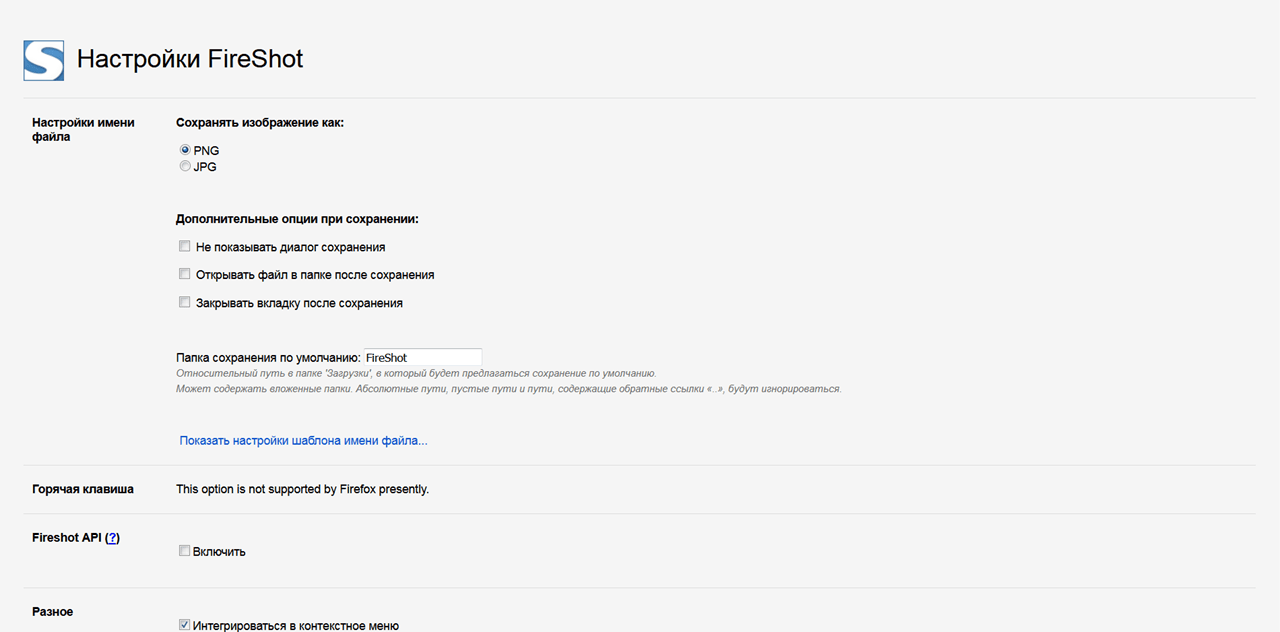Expand 'Показать настройки шаблона имени файла' link
The width and height of the screenshot is (1280, 632).
pyautogui.click(x=304, y=440)
